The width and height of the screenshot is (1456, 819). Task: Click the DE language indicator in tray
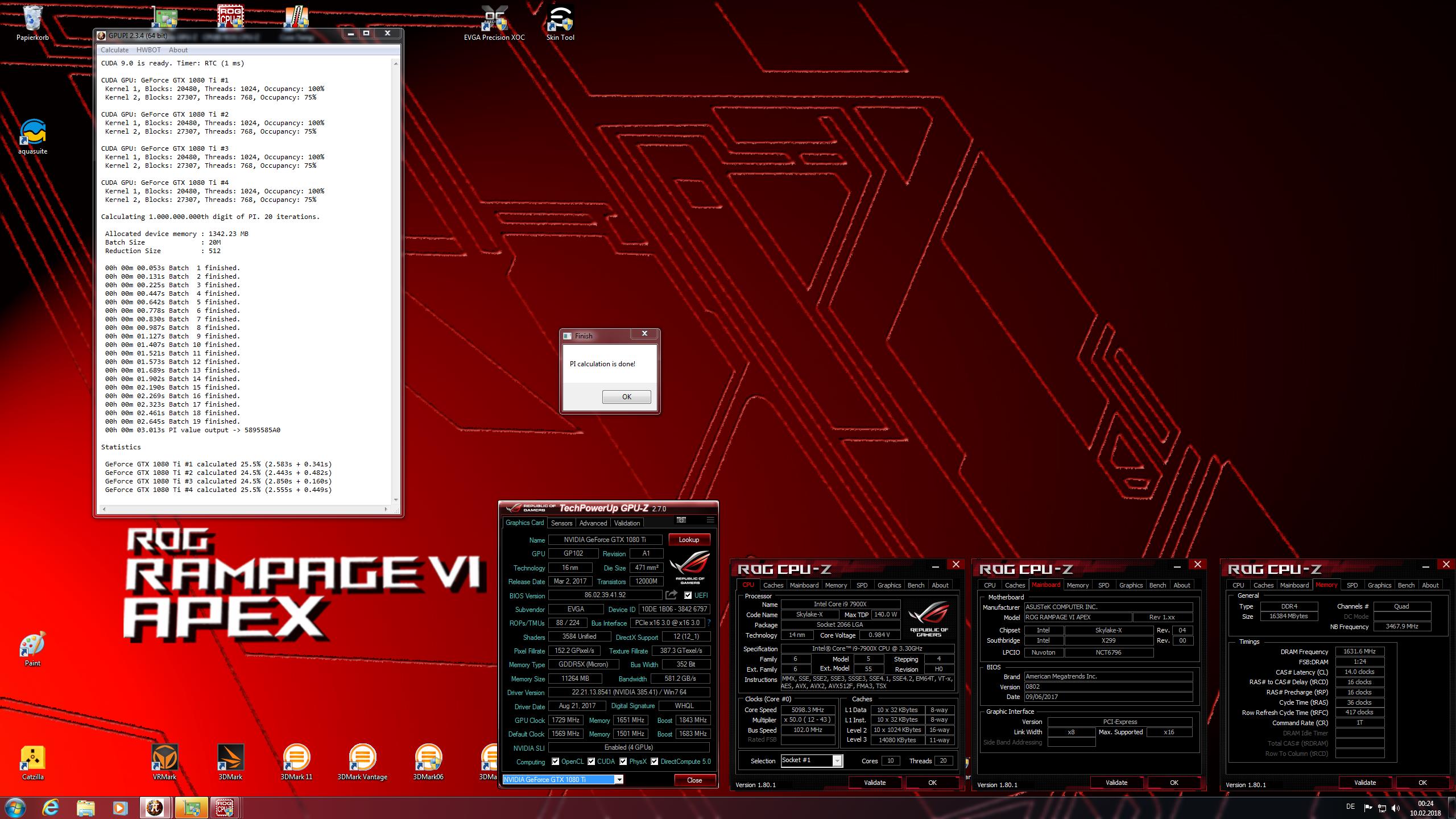(x=1351, y=807)
